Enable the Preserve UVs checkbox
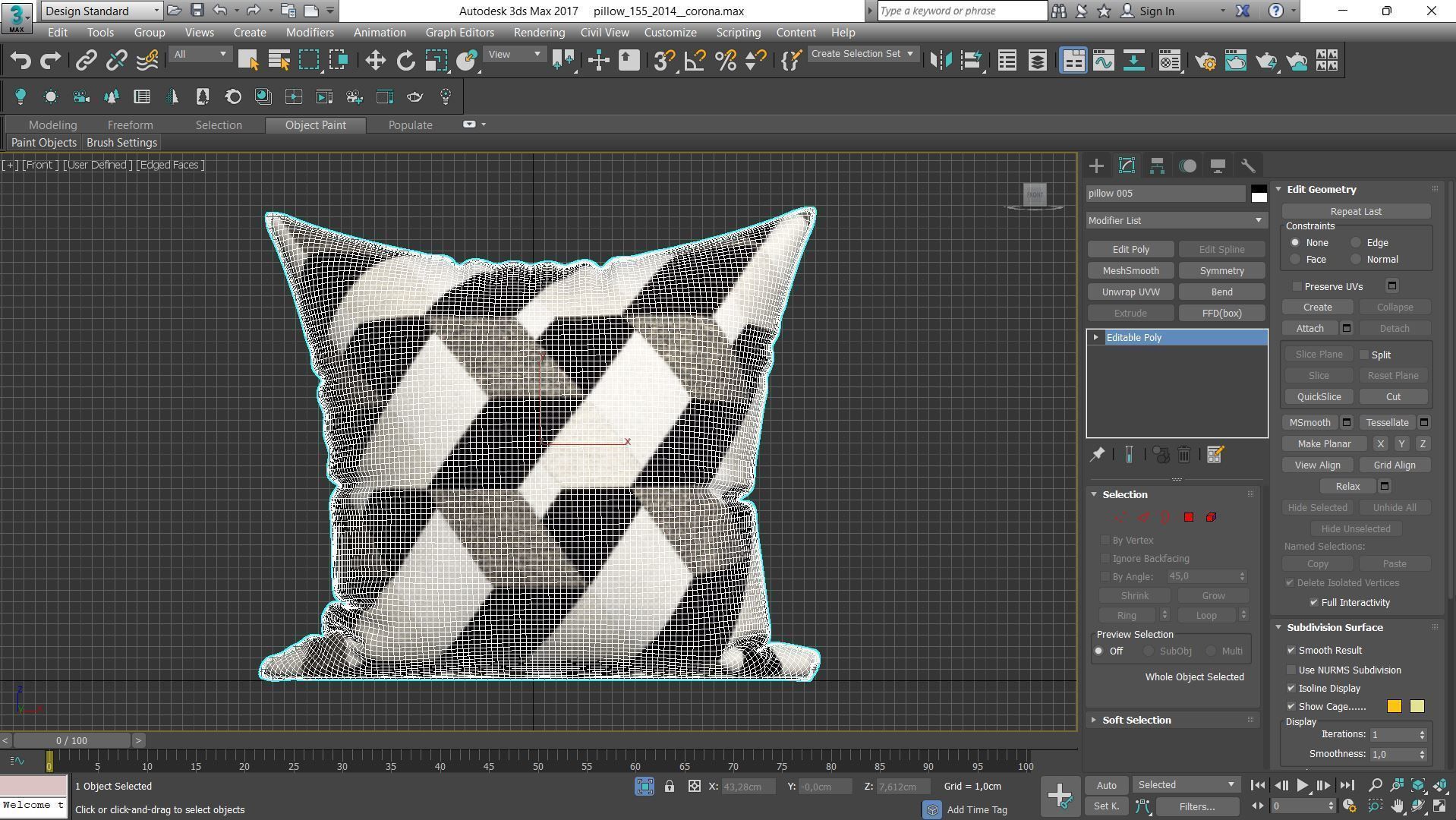This screenshot has width=1456, height=820. [1297, 287]
